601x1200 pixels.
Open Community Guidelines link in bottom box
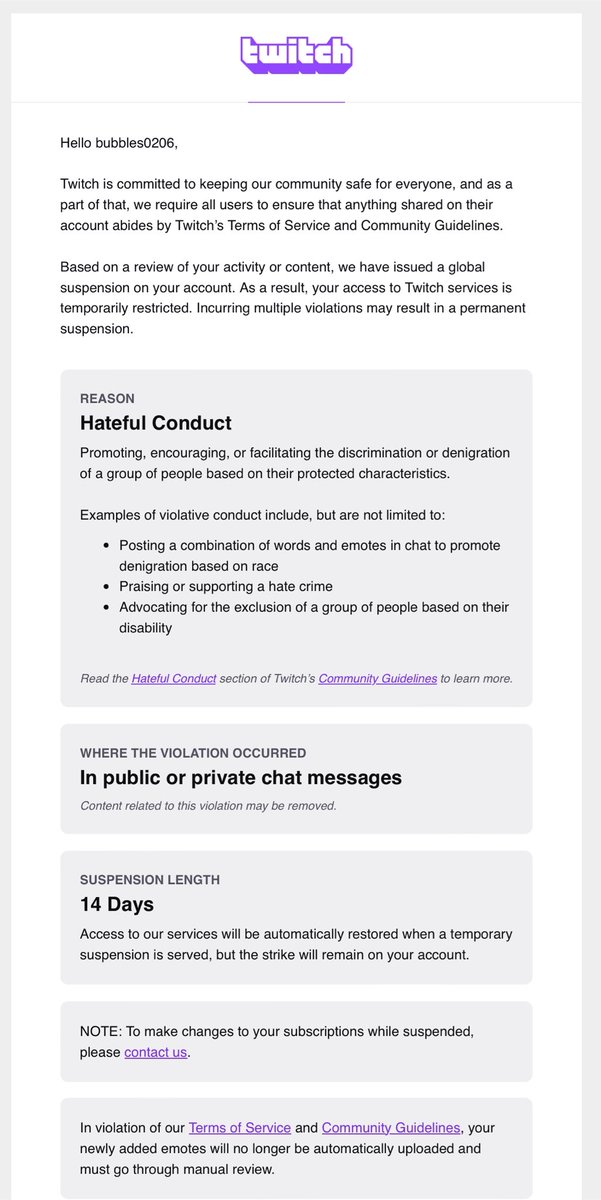coord(393,1127)
